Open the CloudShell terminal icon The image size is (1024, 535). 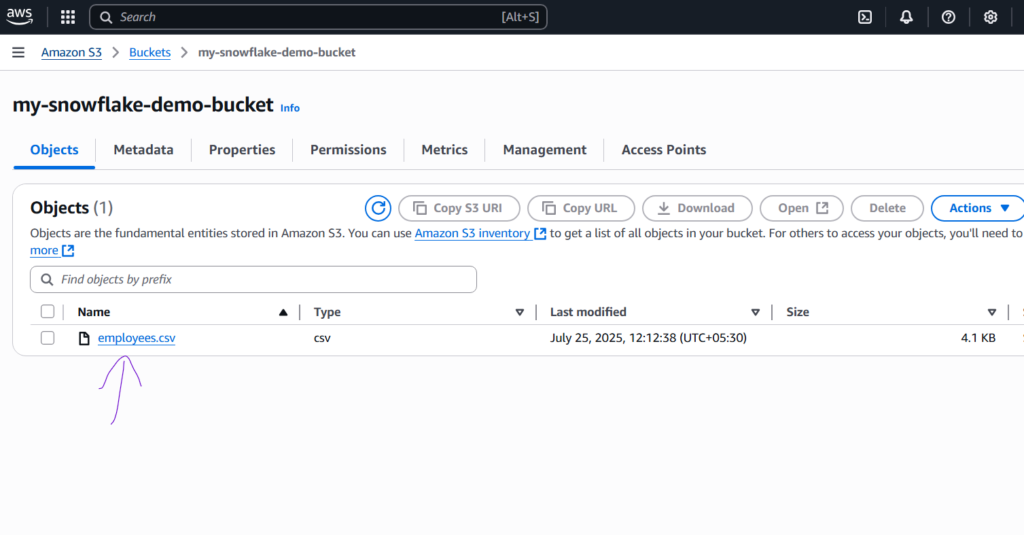[865, 17]
